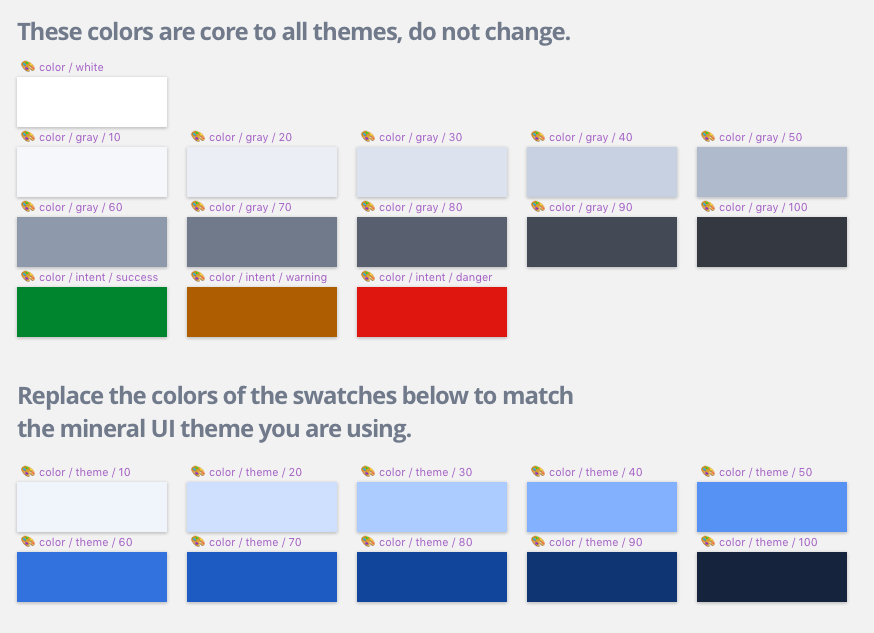Select the 'These colors are core' heading
Screen dimensions: 874x633
294,32
